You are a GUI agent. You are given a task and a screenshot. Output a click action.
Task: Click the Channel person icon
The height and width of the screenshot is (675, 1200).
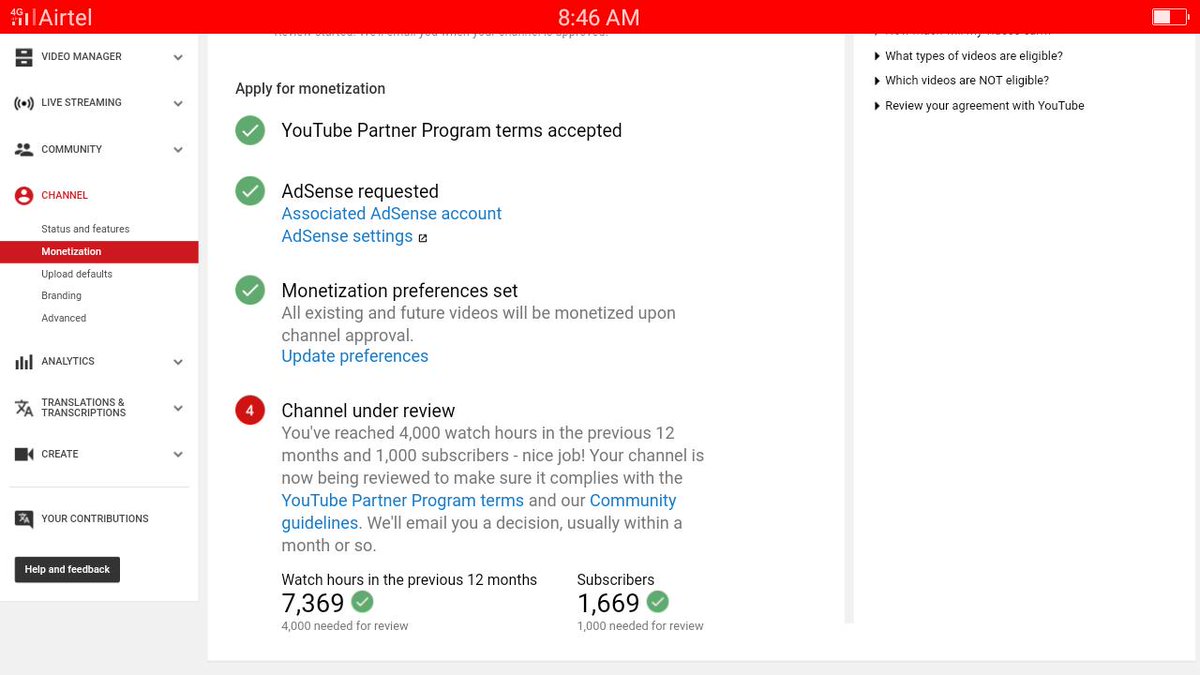coord(24,196)
